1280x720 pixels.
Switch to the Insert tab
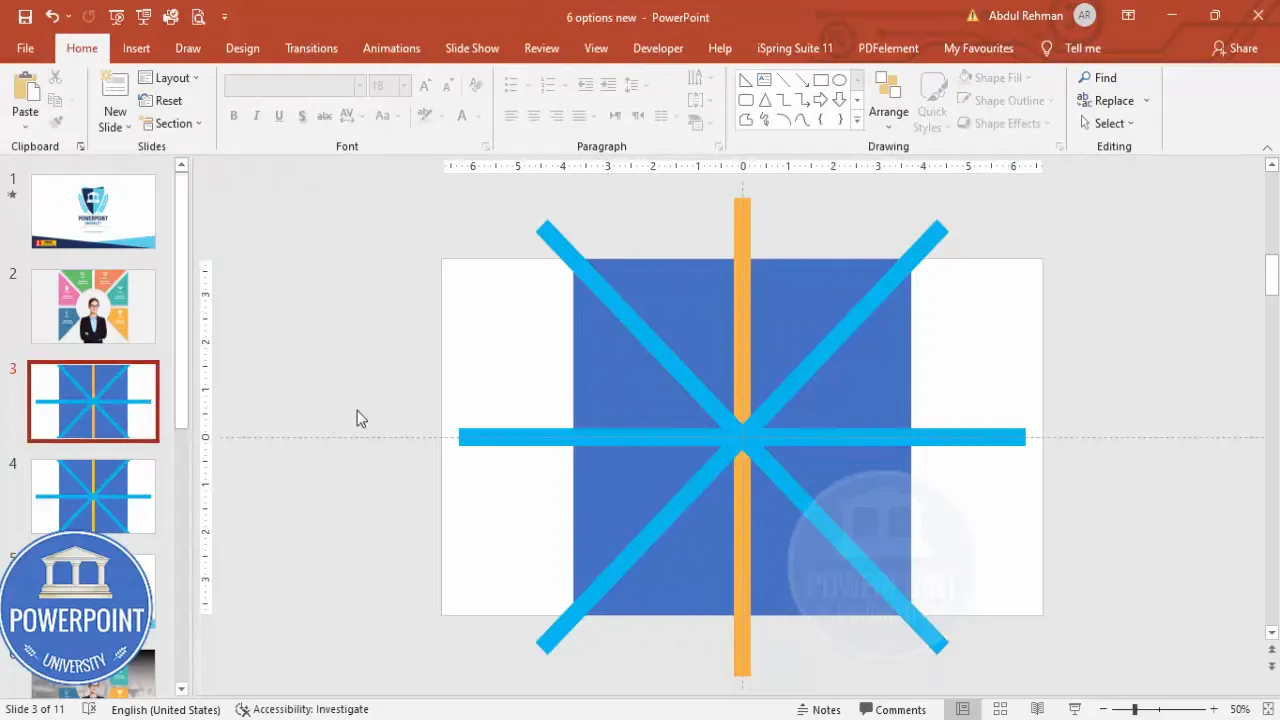136,48
